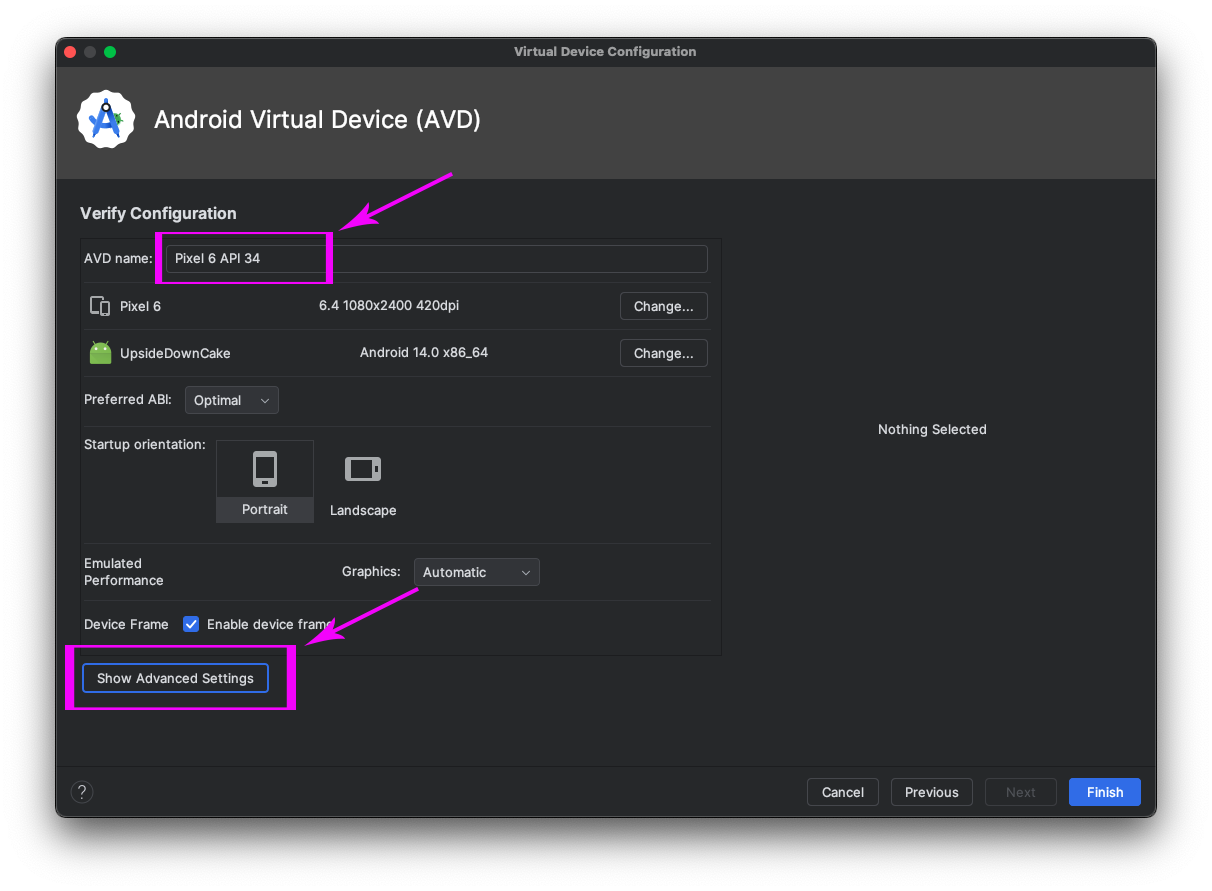Toggle Enable device frame checkbox
This screenshot has height=891, width=1212.
point(191,624)
